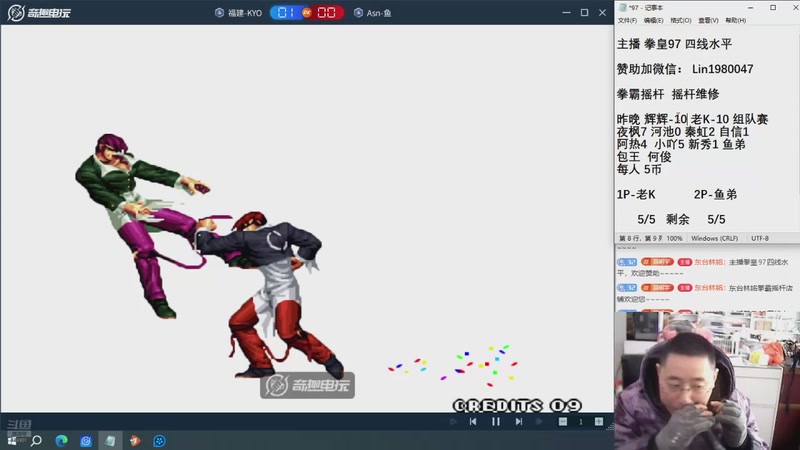Image resolution: width=800 pixels, height=450 pixels.
Task: Minimize the 奇趣电玩 game window
Action: 566,12
